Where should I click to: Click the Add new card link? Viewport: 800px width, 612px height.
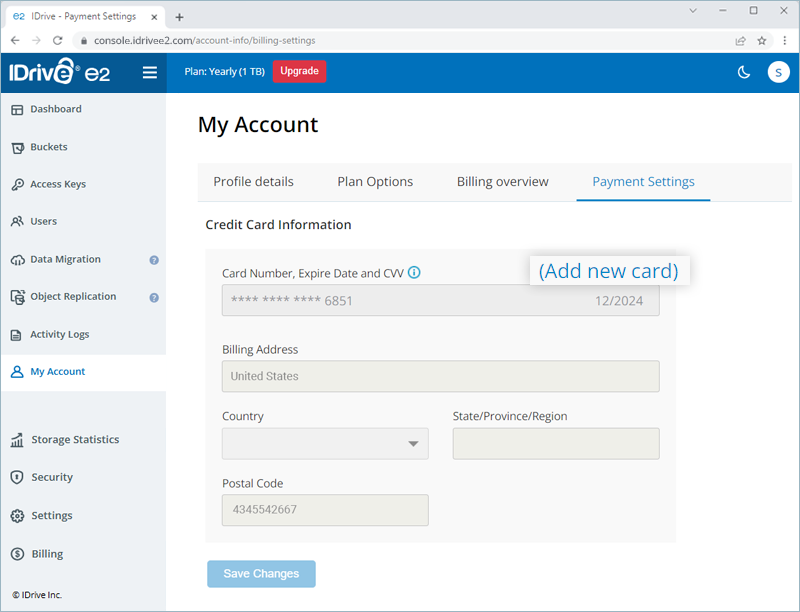[x=608, y=271]
